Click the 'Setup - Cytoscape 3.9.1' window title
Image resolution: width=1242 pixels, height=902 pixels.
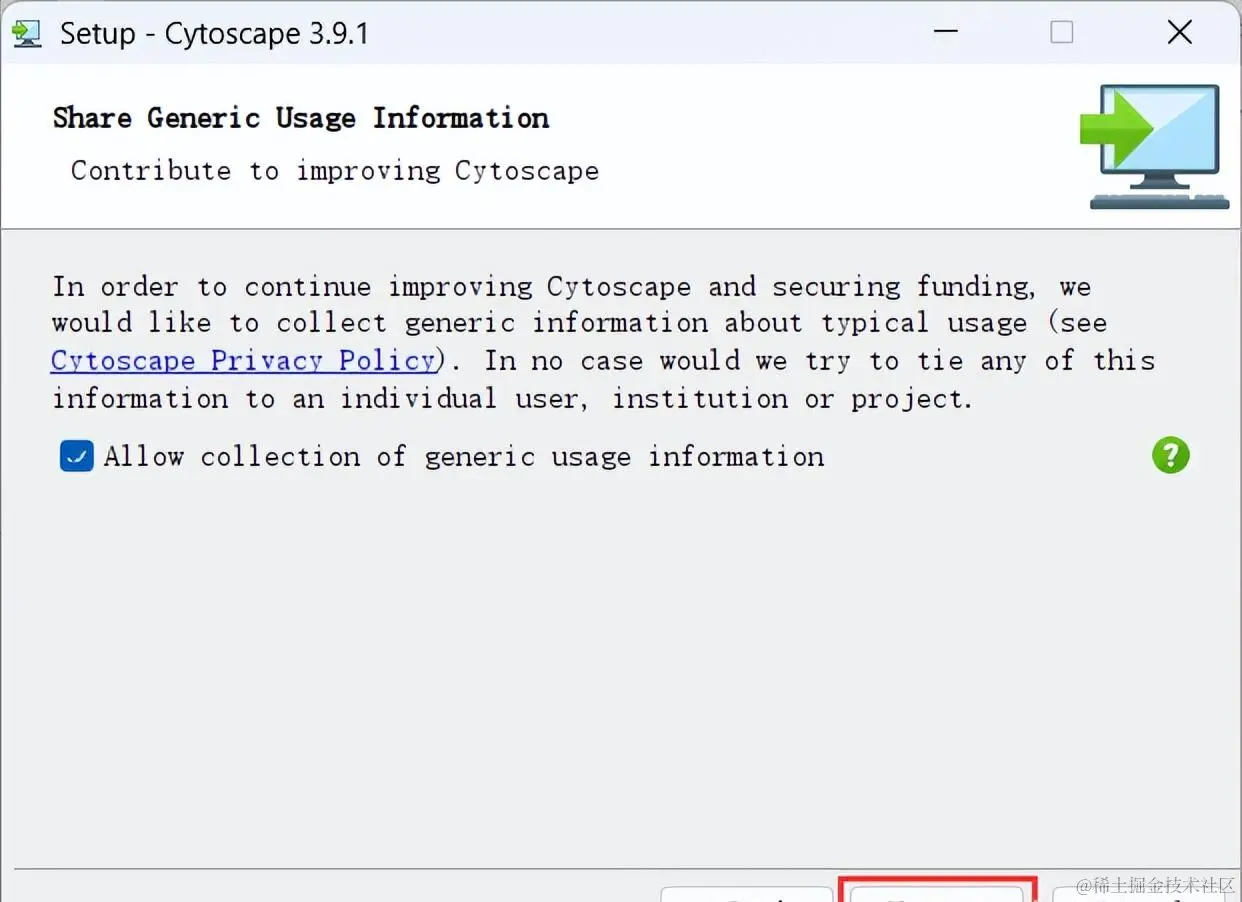[214, 34]
